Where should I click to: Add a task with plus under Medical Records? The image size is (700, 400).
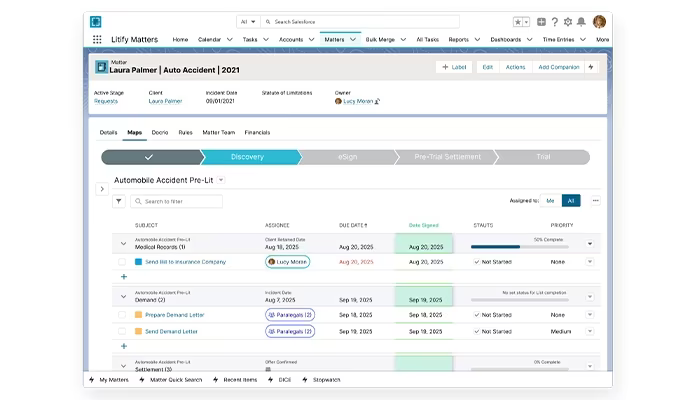coord(124,277)
